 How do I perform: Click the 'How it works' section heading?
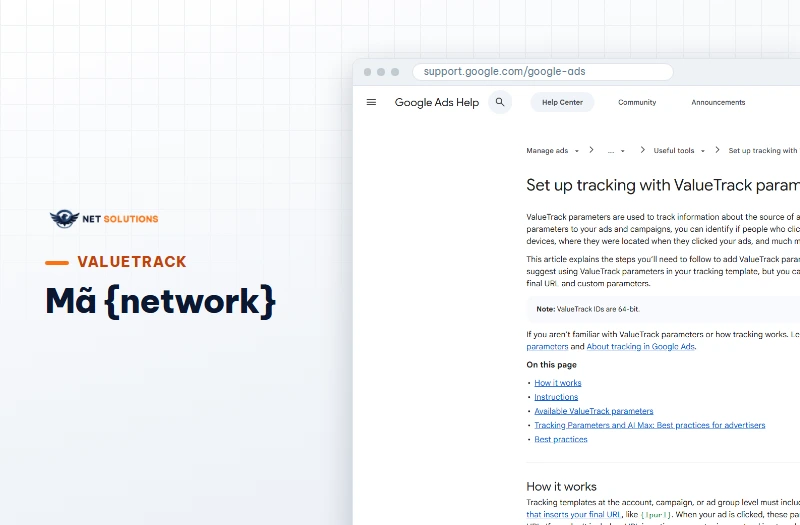(x=561, y=486)
